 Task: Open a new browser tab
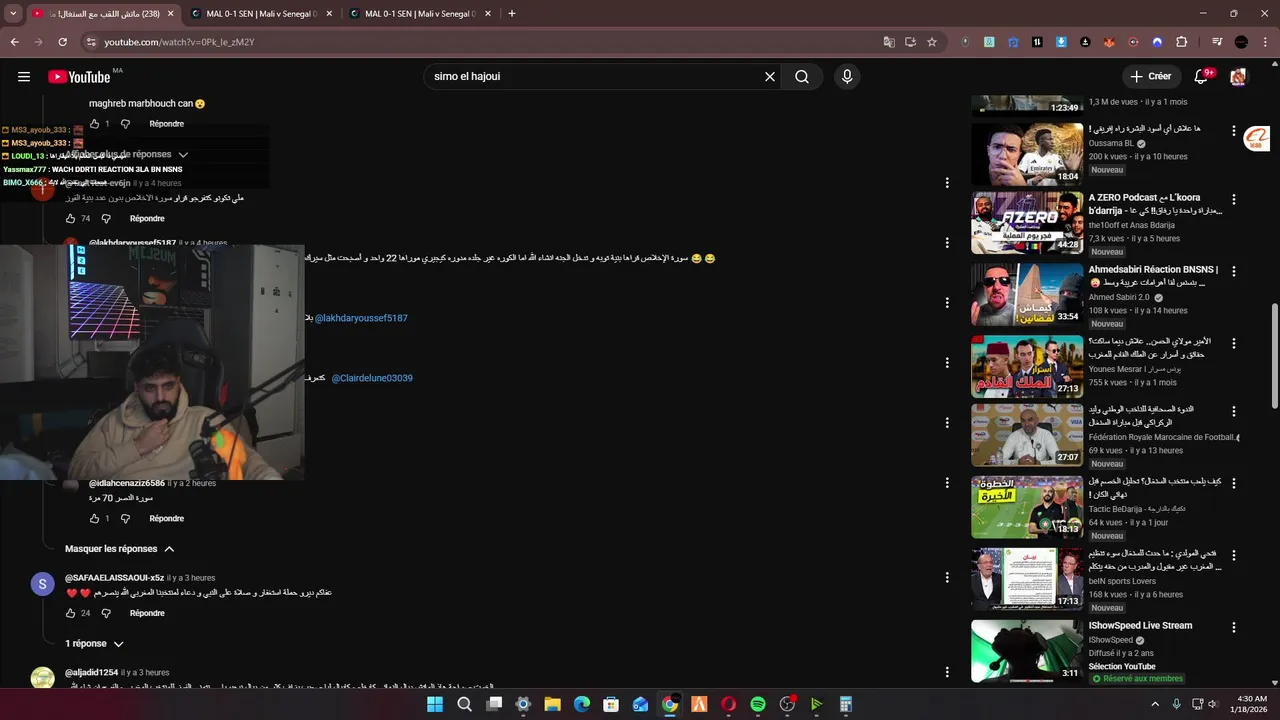tap(512, 14)
